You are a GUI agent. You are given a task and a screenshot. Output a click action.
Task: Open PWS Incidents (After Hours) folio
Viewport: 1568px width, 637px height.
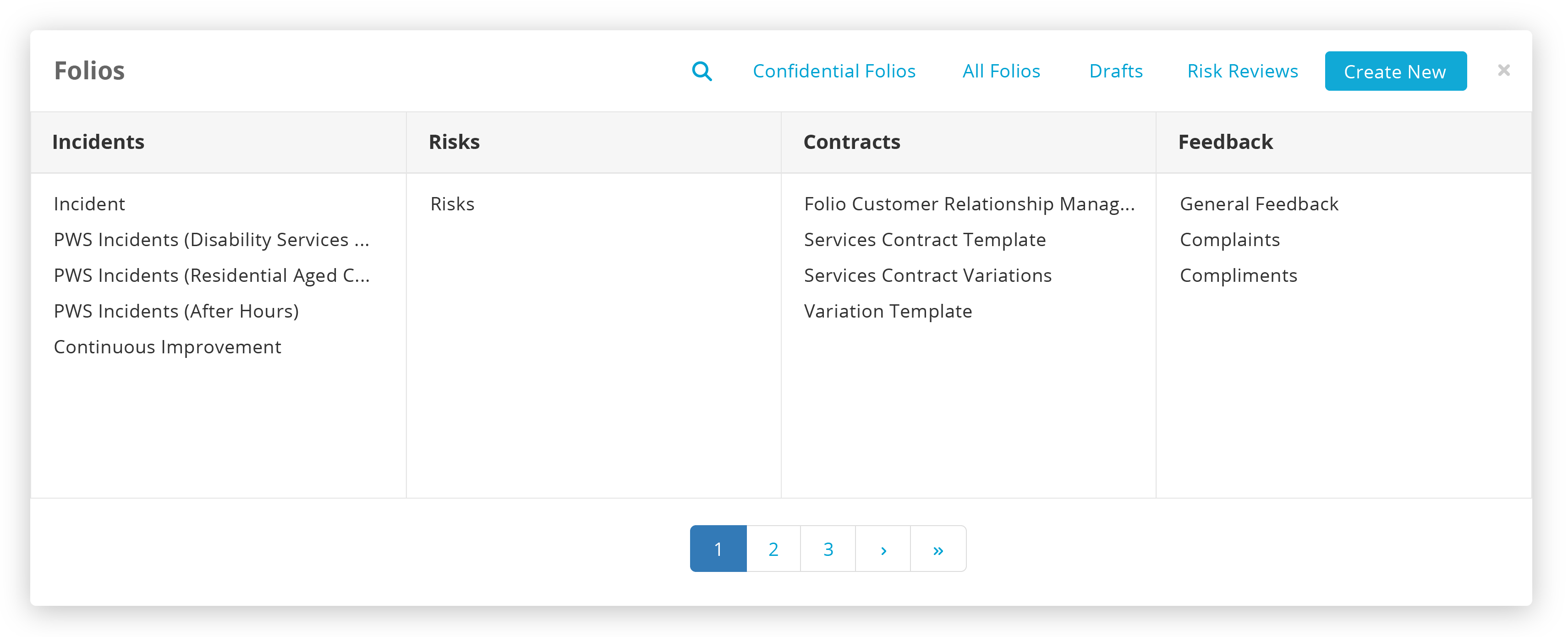click(x=176, y=311)
